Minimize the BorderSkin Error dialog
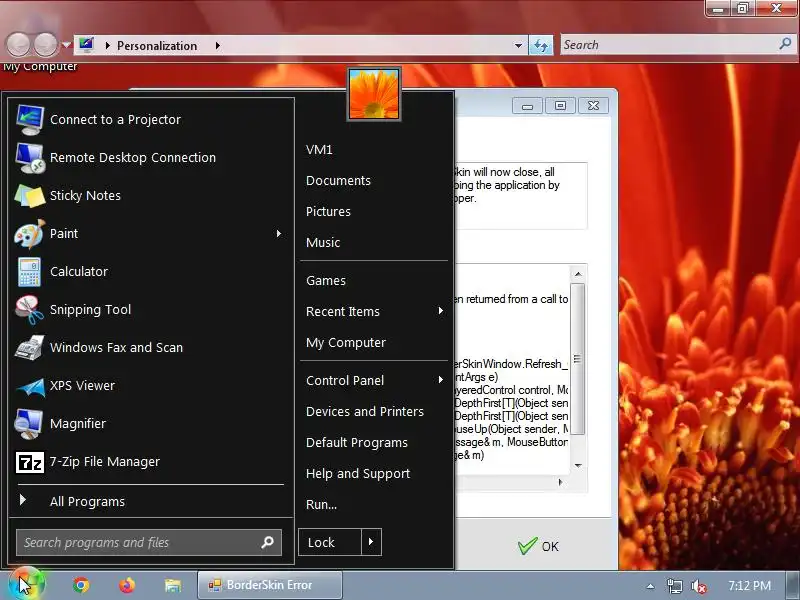Viewport: 800px width, 600px height. 528,106
